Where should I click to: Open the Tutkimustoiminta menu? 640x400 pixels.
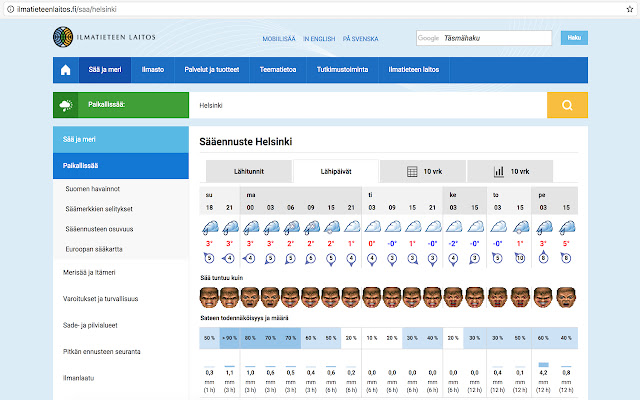pyautogui.click(x=342, y=70)
